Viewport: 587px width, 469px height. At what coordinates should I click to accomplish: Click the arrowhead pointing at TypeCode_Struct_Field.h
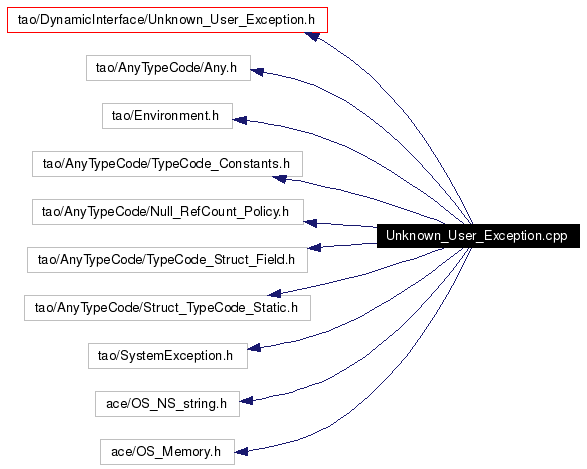tap(314, 247)
